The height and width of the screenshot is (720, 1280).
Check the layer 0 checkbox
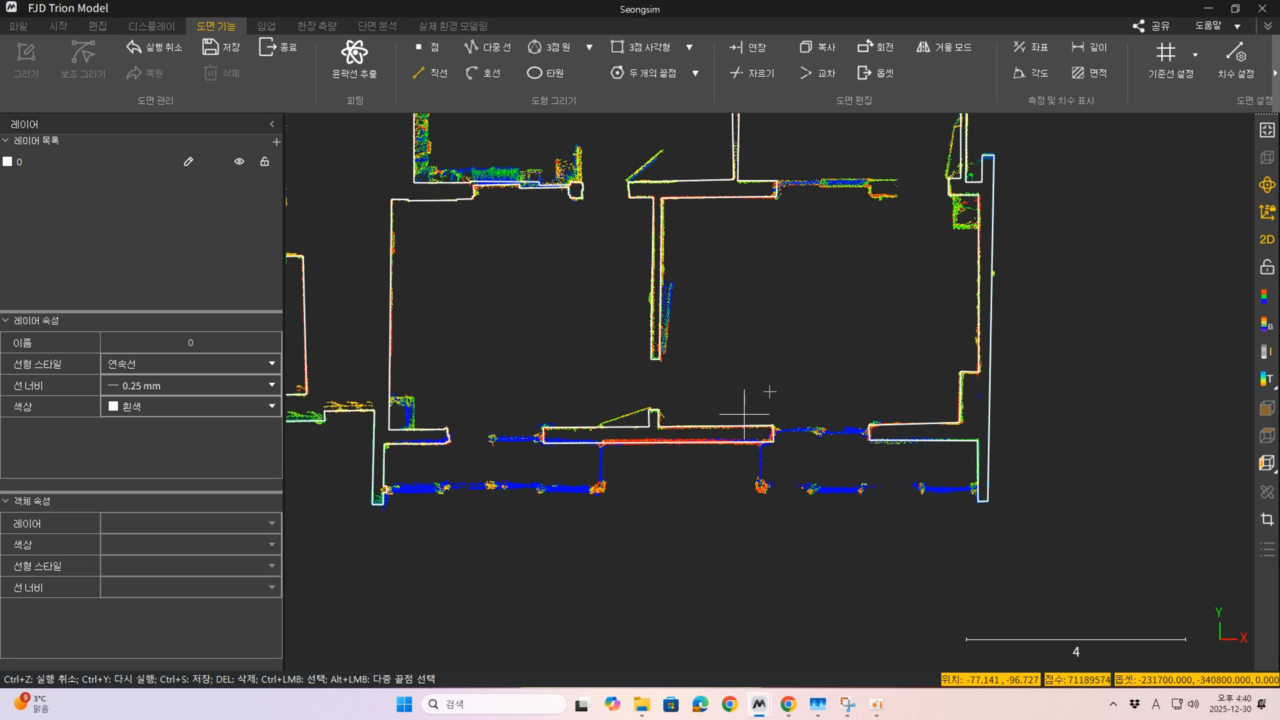click(x=8, y=161)
